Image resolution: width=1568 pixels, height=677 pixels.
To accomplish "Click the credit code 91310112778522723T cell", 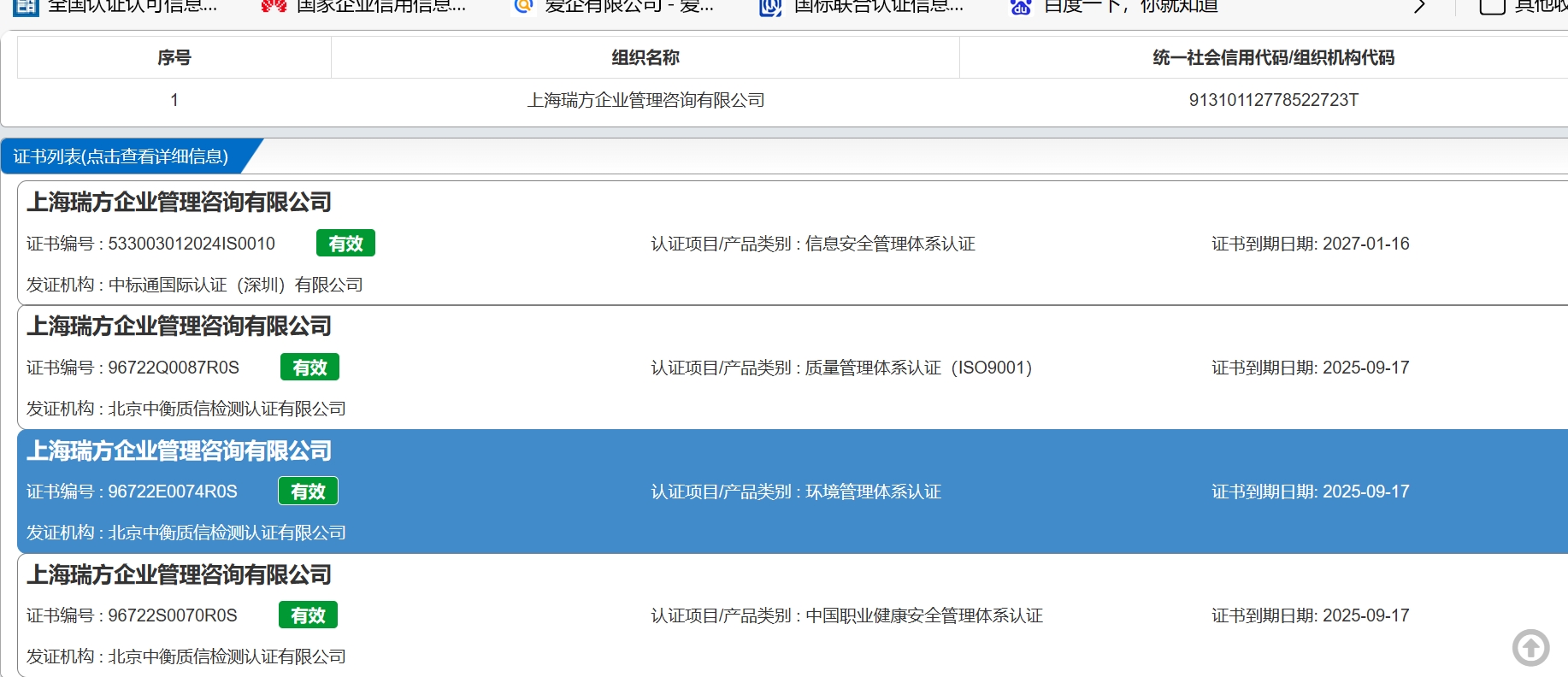I will click(1273, 100).
